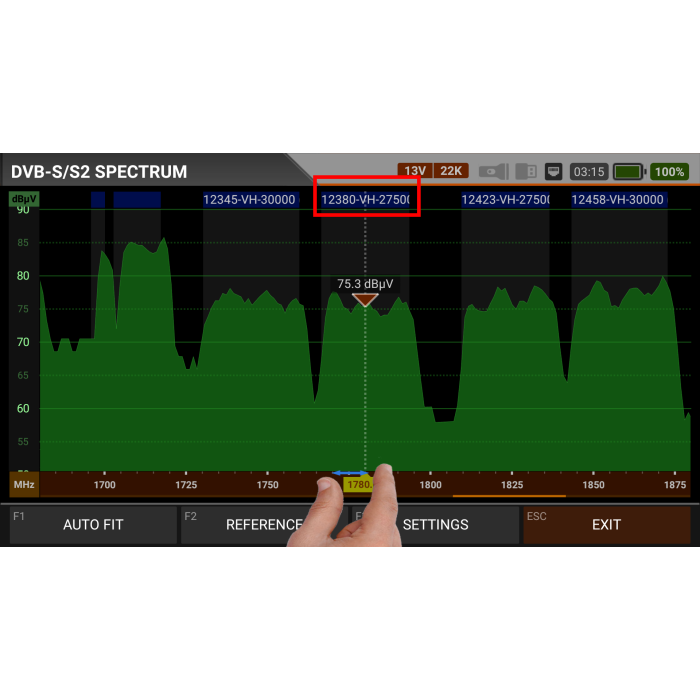The height and width of the screenshot is (700, 700).
Task: Select transponder 12423-VH-27500
Action: tap(505, 199)
